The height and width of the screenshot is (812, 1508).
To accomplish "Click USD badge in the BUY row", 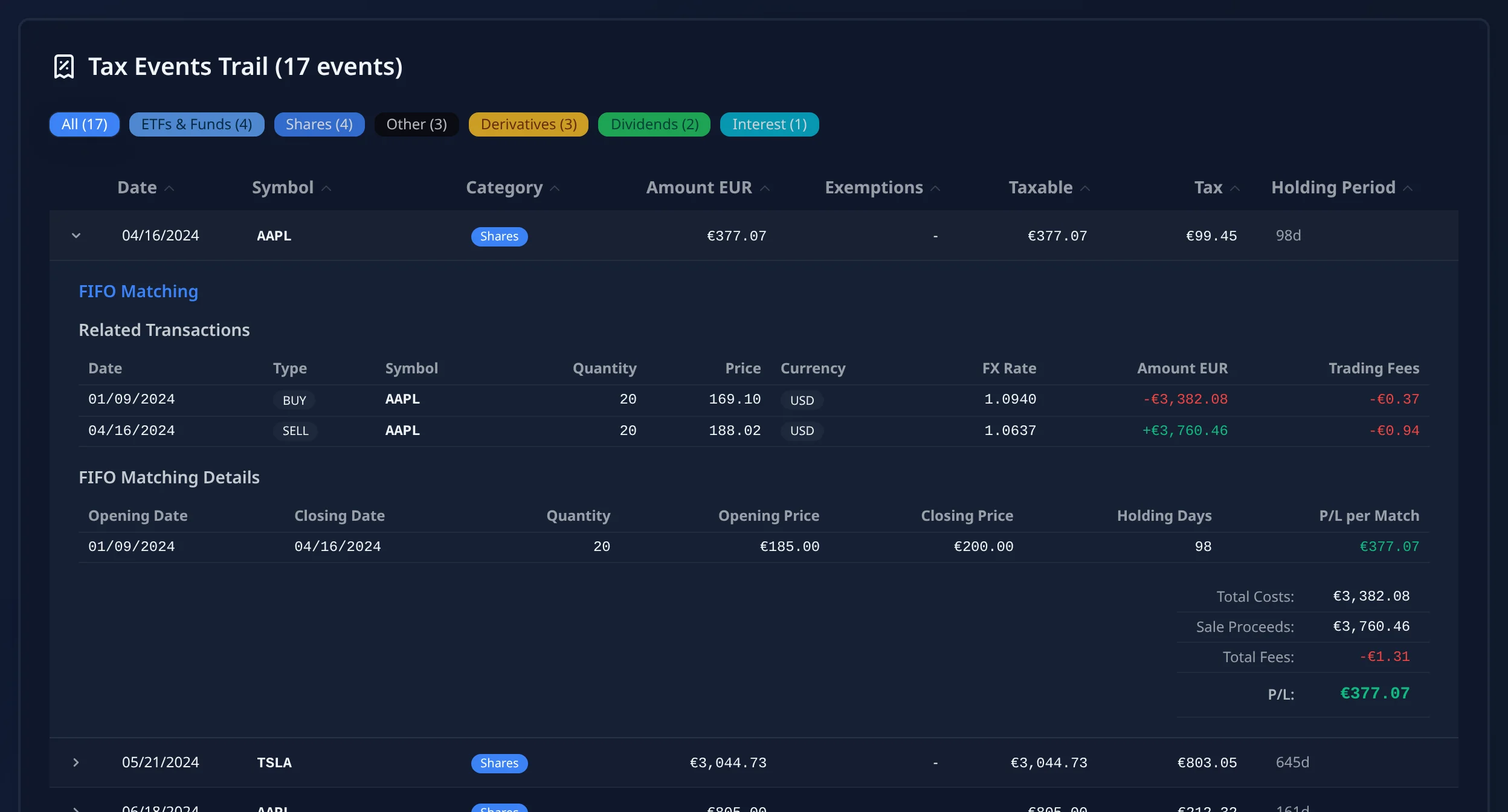I will [802, 400].
